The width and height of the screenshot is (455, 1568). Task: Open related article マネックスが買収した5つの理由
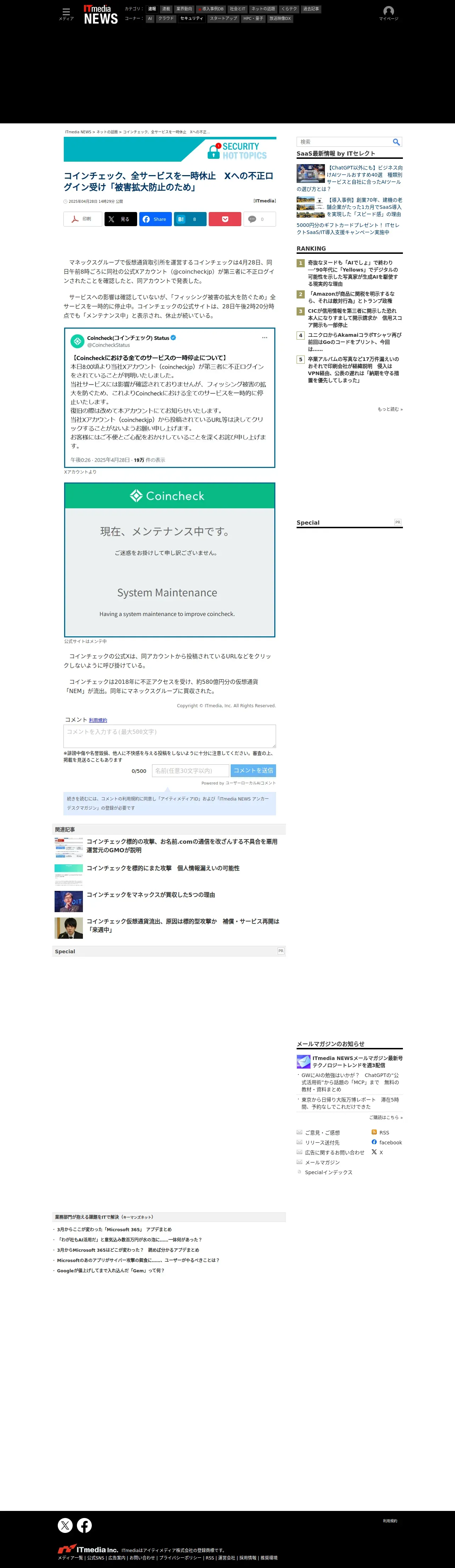[x=151, y=895]
